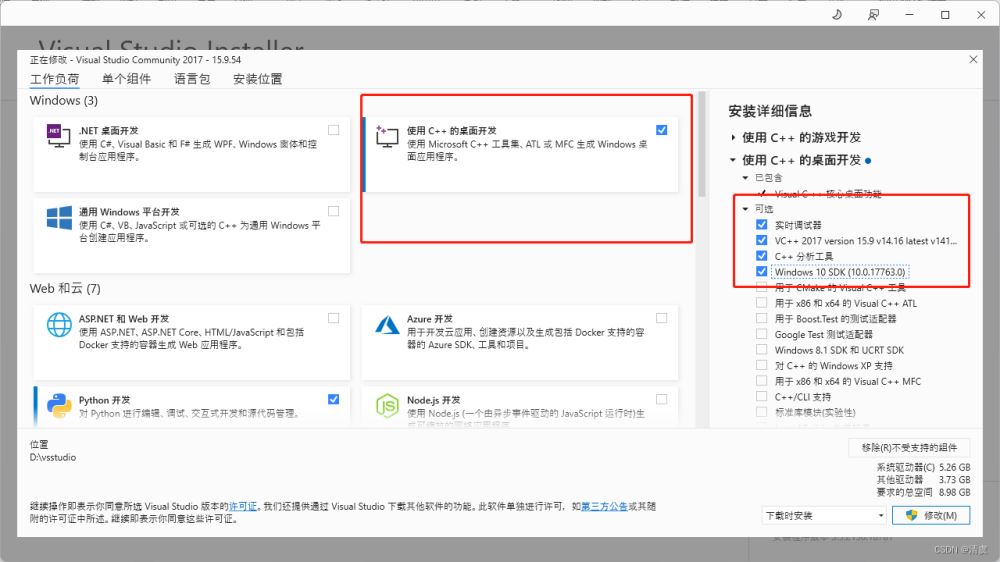
Task: Click the Python development logo icon
Action: (x=59, y=406)
